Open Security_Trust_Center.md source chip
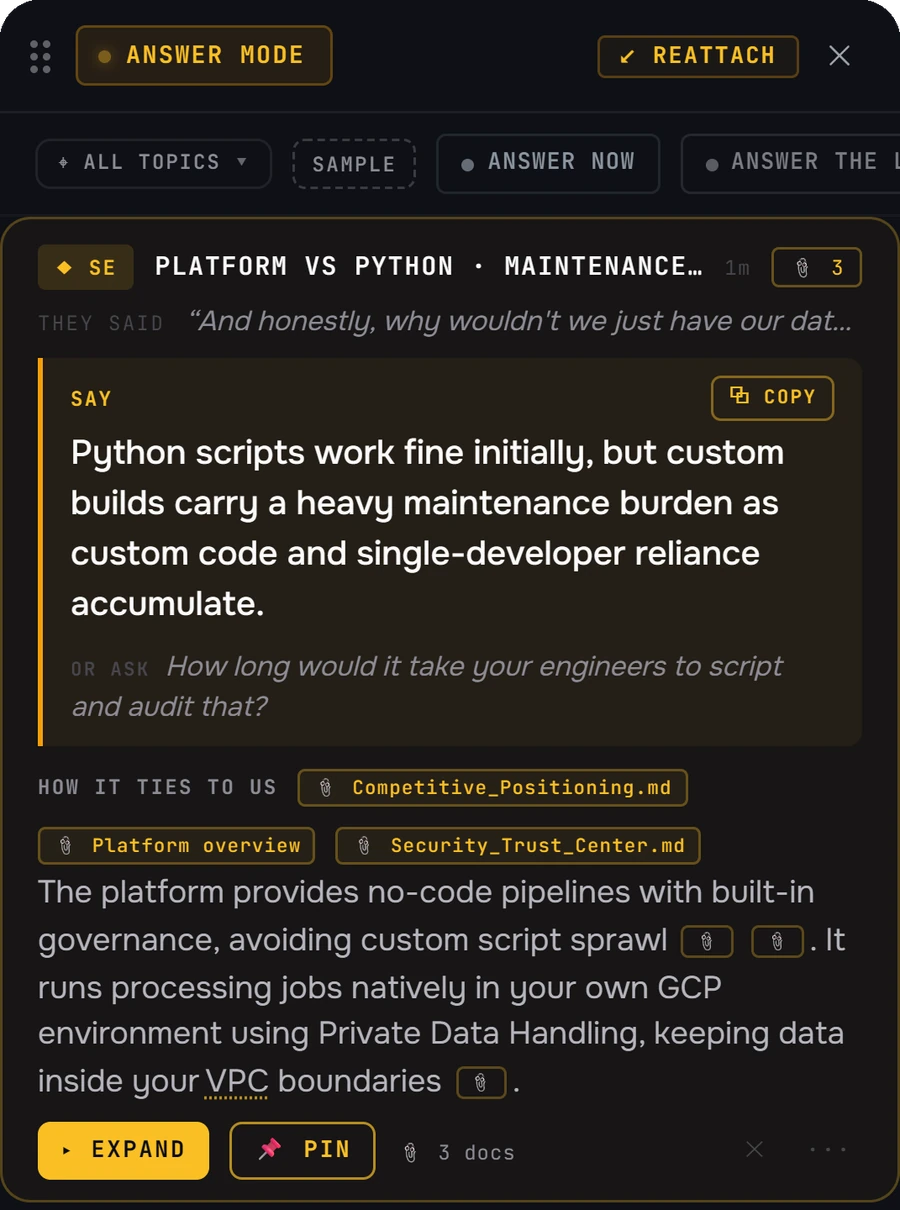Screen dimensions: 900x1210 518,846
